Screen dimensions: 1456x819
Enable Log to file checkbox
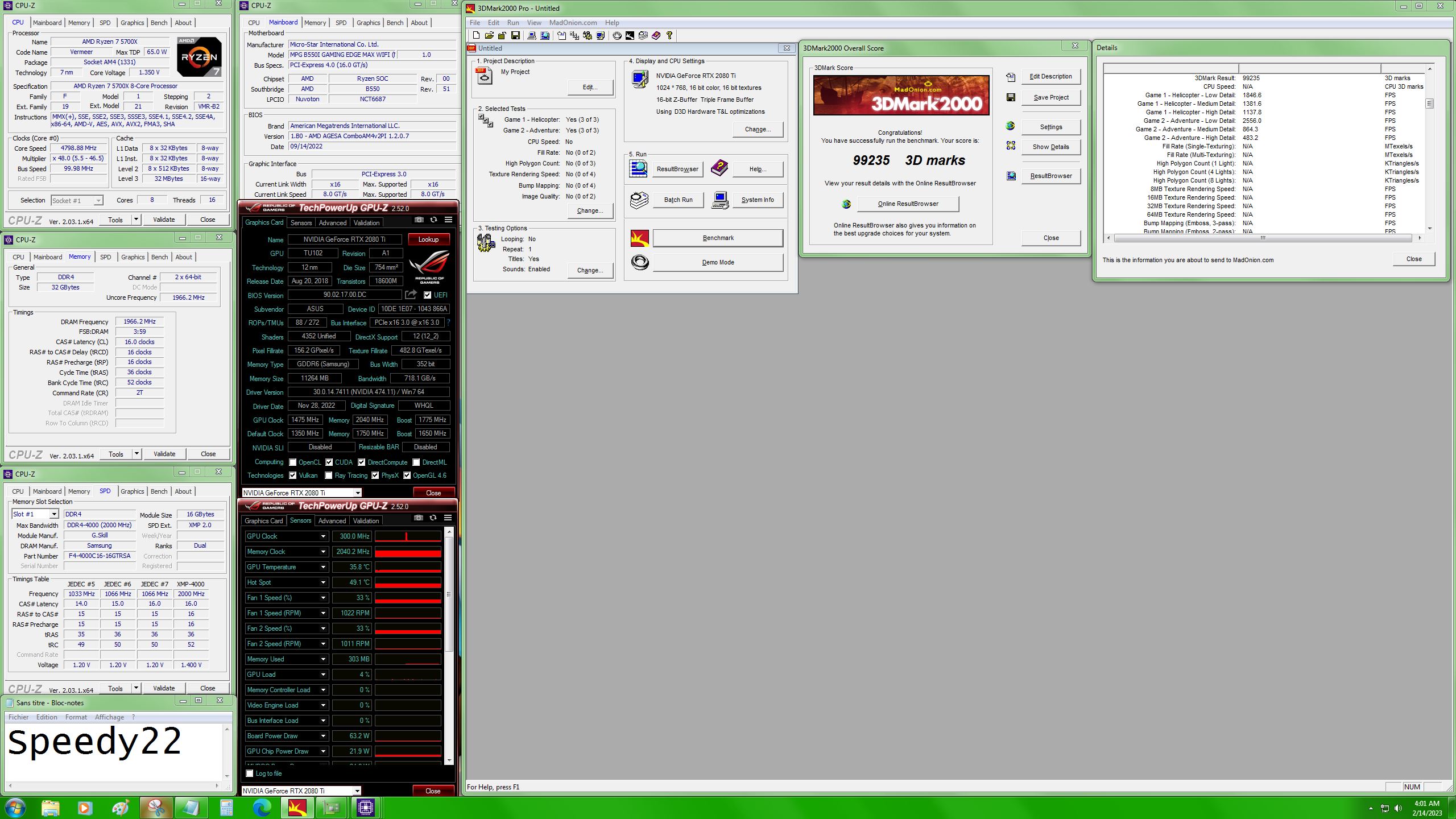click(x=249, y=773)
